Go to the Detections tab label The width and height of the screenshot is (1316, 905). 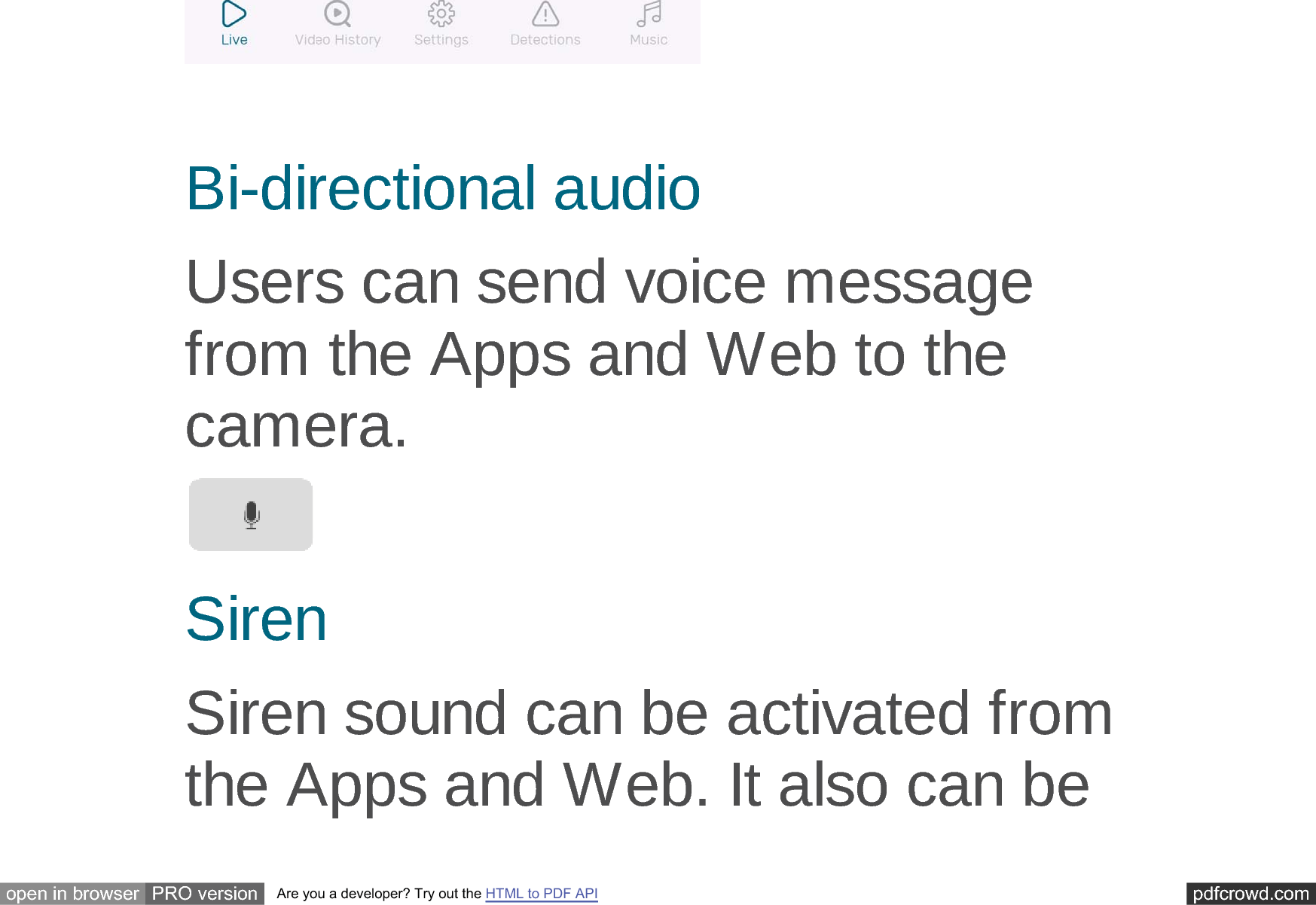545,40
